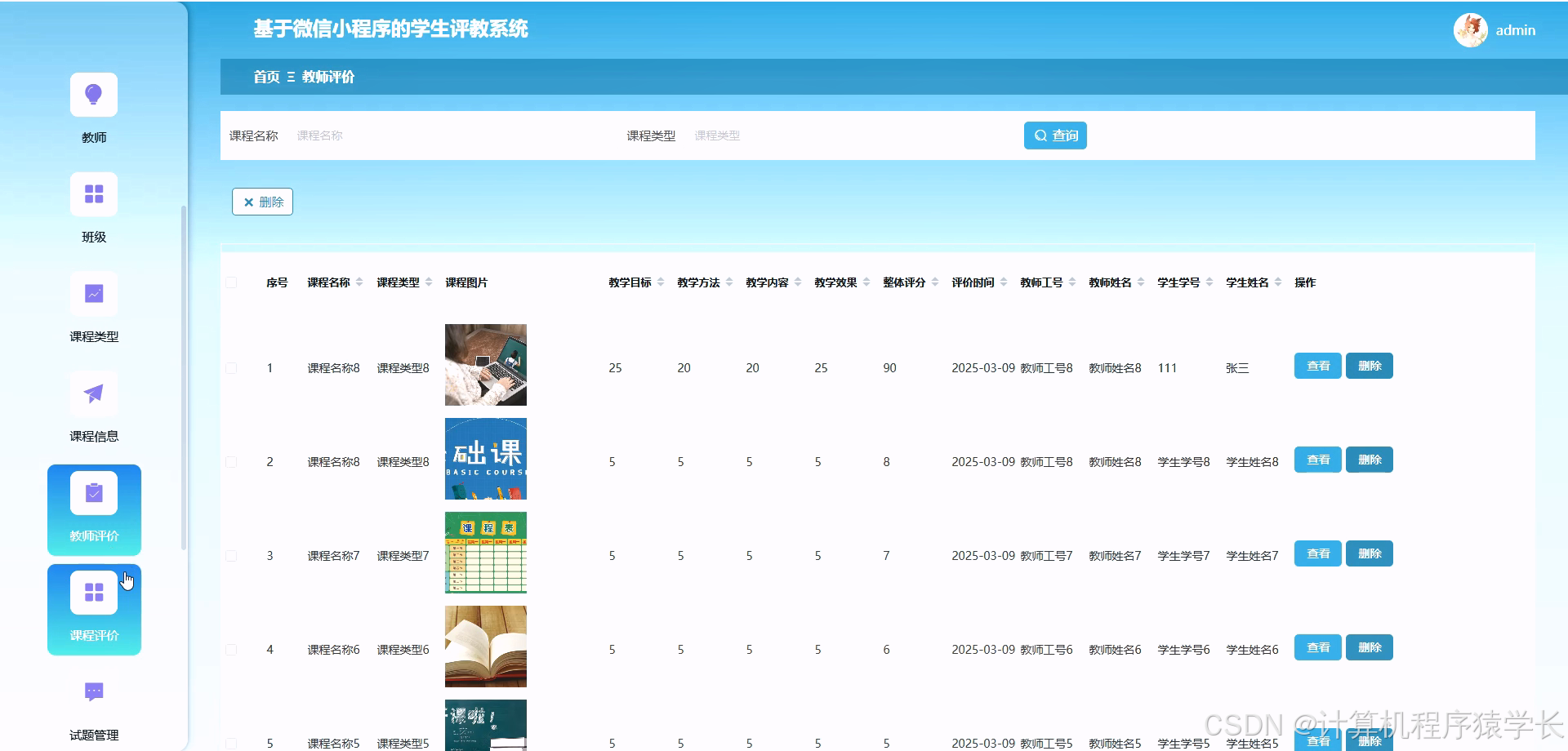Open the chalkboard image in row 5
Image resolution: width=1568 pixels, height=751 pixels.
(486, 725)
